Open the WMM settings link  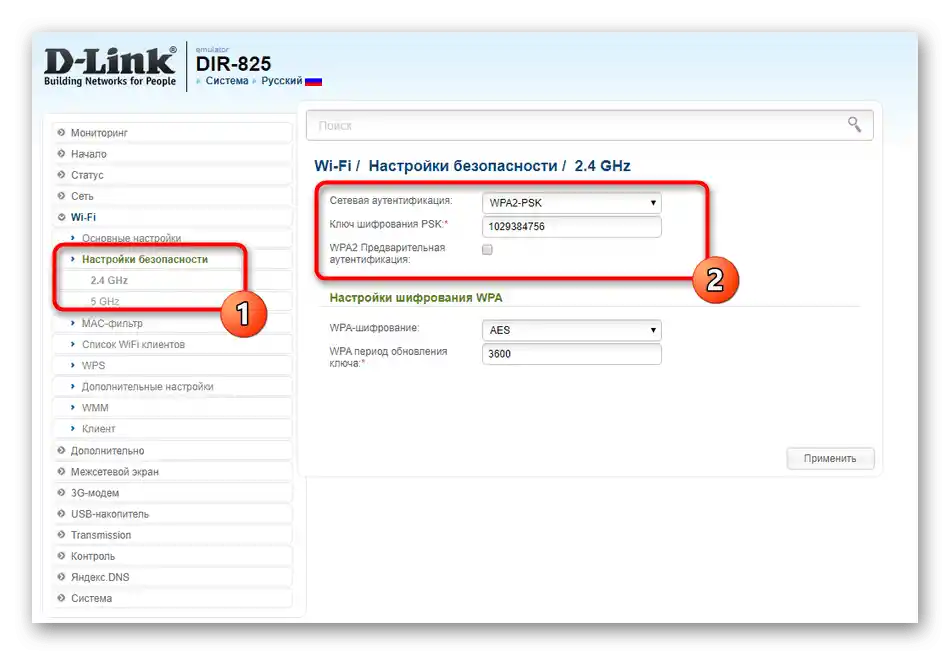click(x=95, y=408)
